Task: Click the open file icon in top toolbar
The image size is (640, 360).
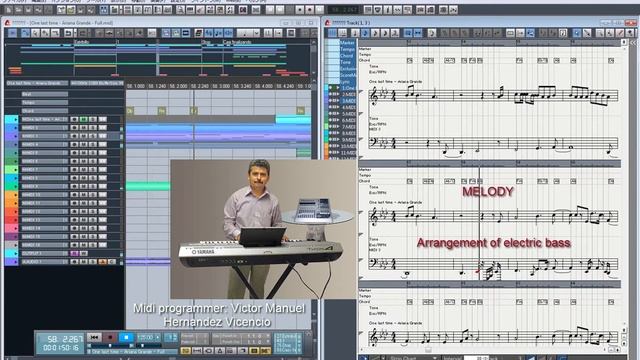Action: click(x=18, y=10)
